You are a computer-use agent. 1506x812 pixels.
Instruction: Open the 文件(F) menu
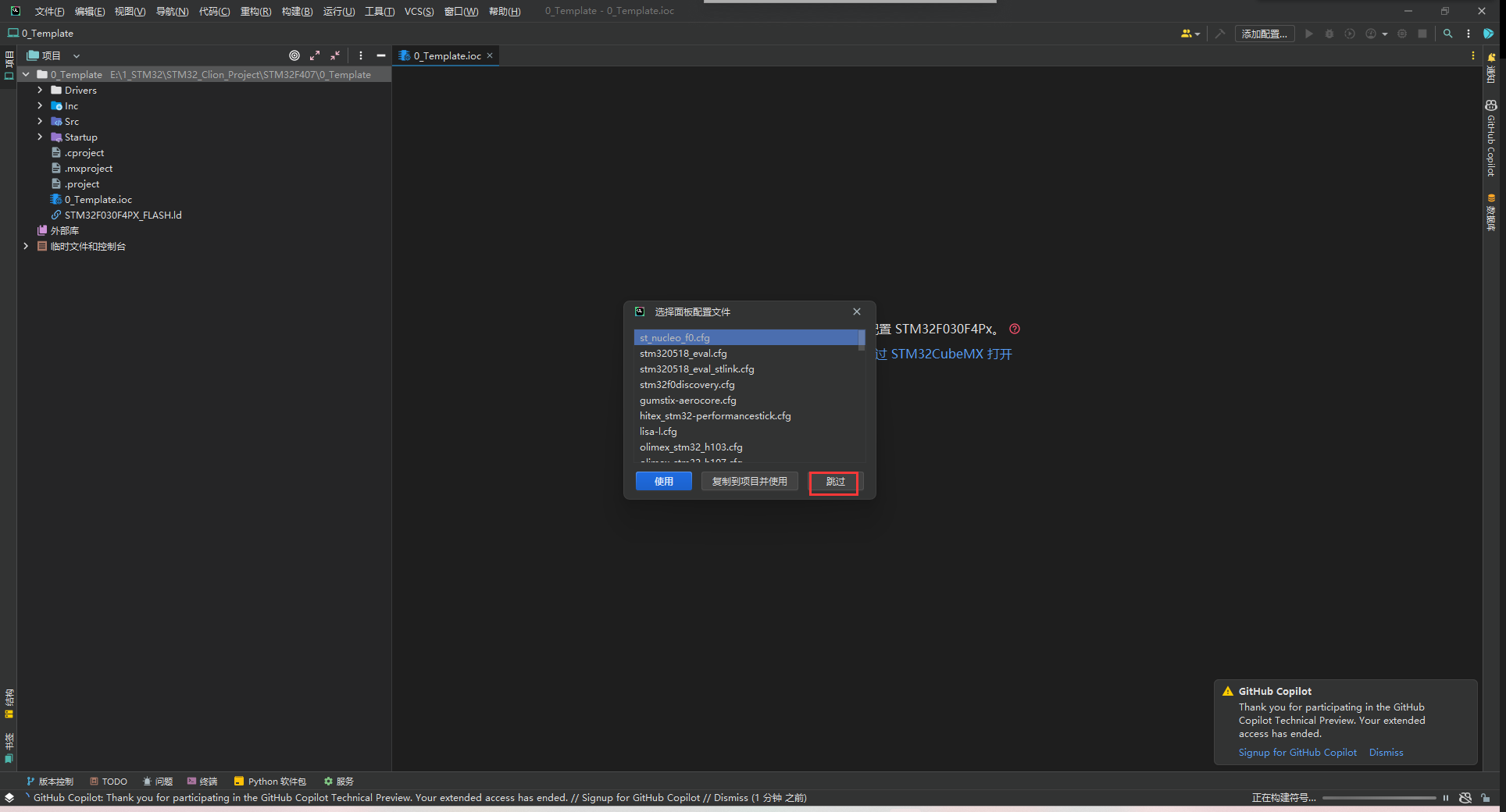coord(50,11)
